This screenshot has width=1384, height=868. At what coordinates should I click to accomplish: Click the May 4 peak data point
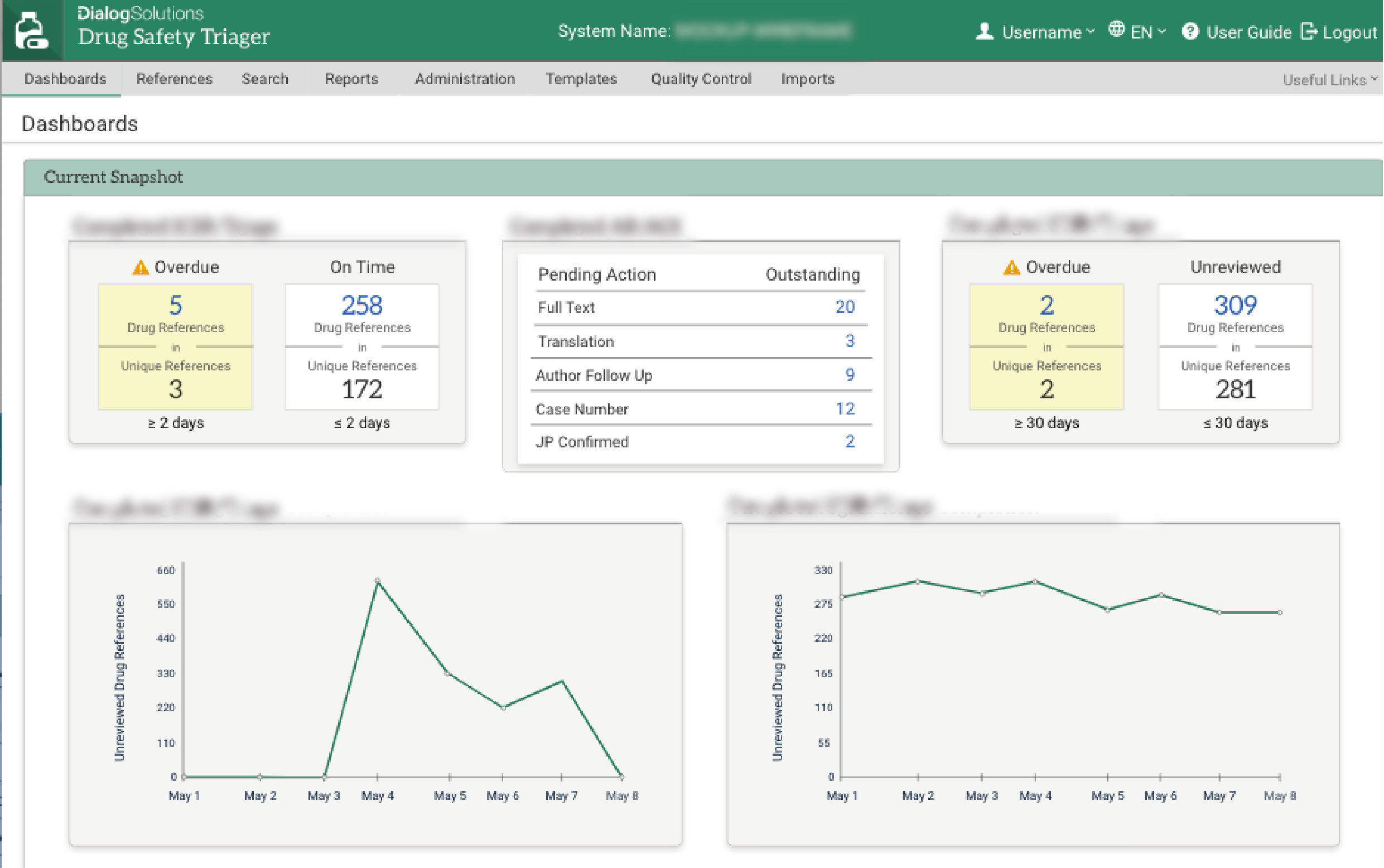378,581
